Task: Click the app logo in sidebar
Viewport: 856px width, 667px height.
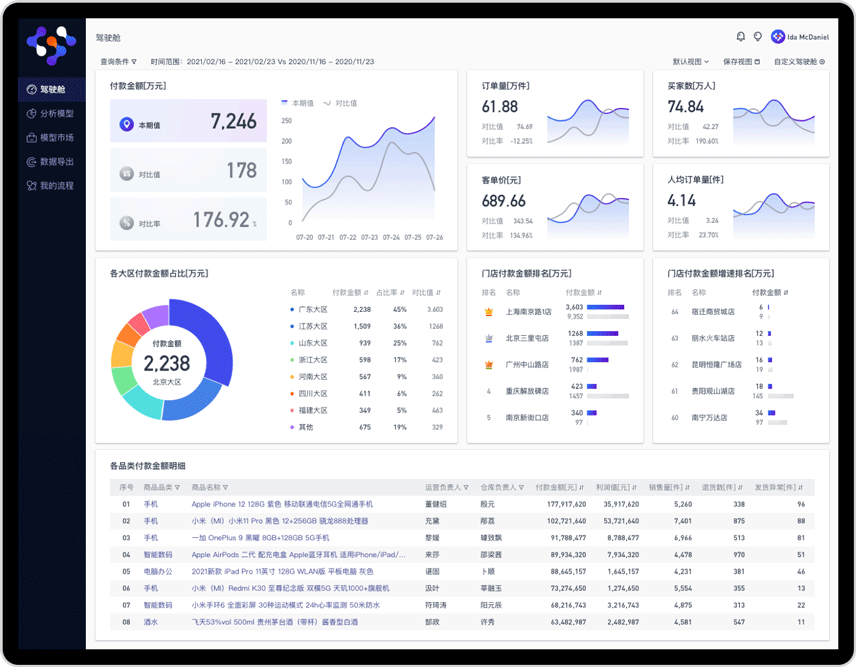Action: pos(51,45)
